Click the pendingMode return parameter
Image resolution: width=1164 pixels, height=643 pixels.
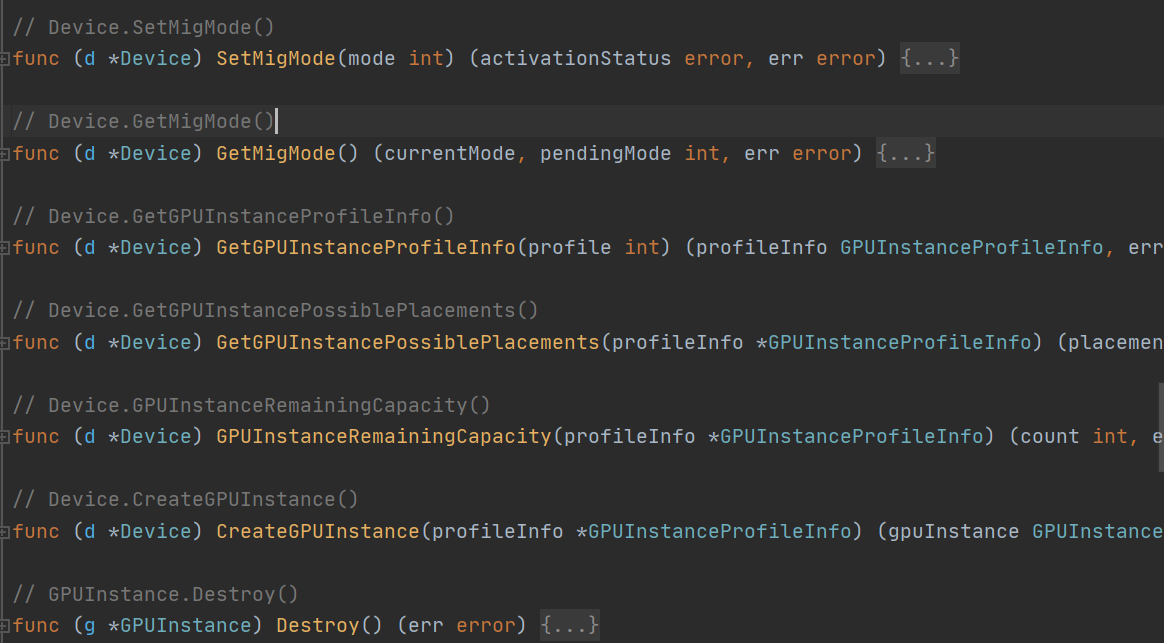(x=605, y=154)
